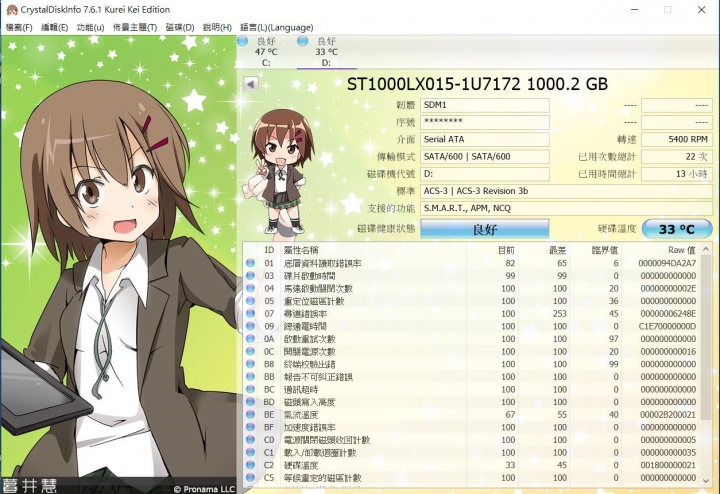This screenshot has height=494, width=720.
Task: Open the 功能(u) menu
Action: pyautogui.click(x=90, y=28)
